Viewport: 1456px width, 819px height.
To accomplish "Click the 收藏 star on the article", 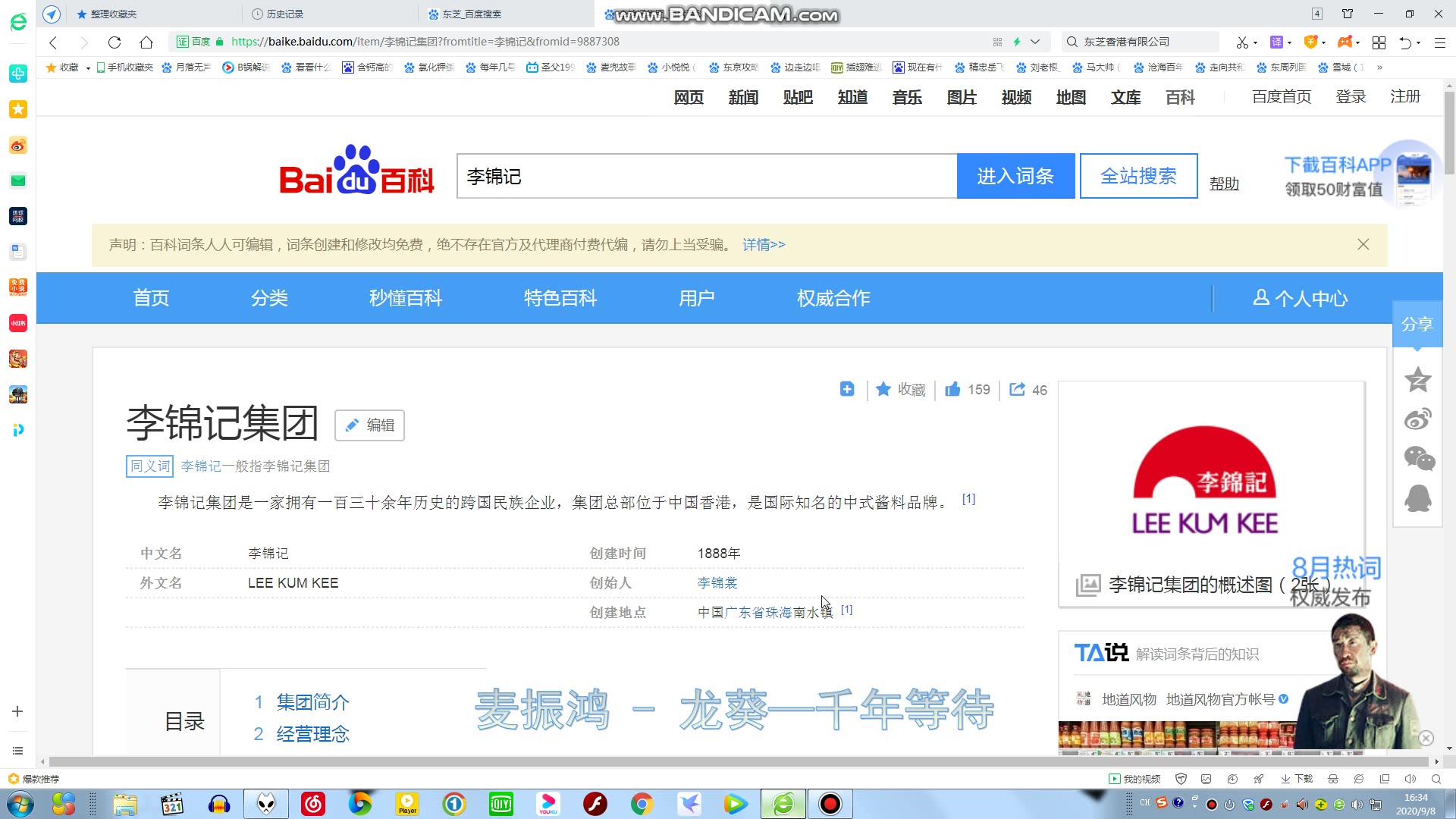I will coord(901,389).
